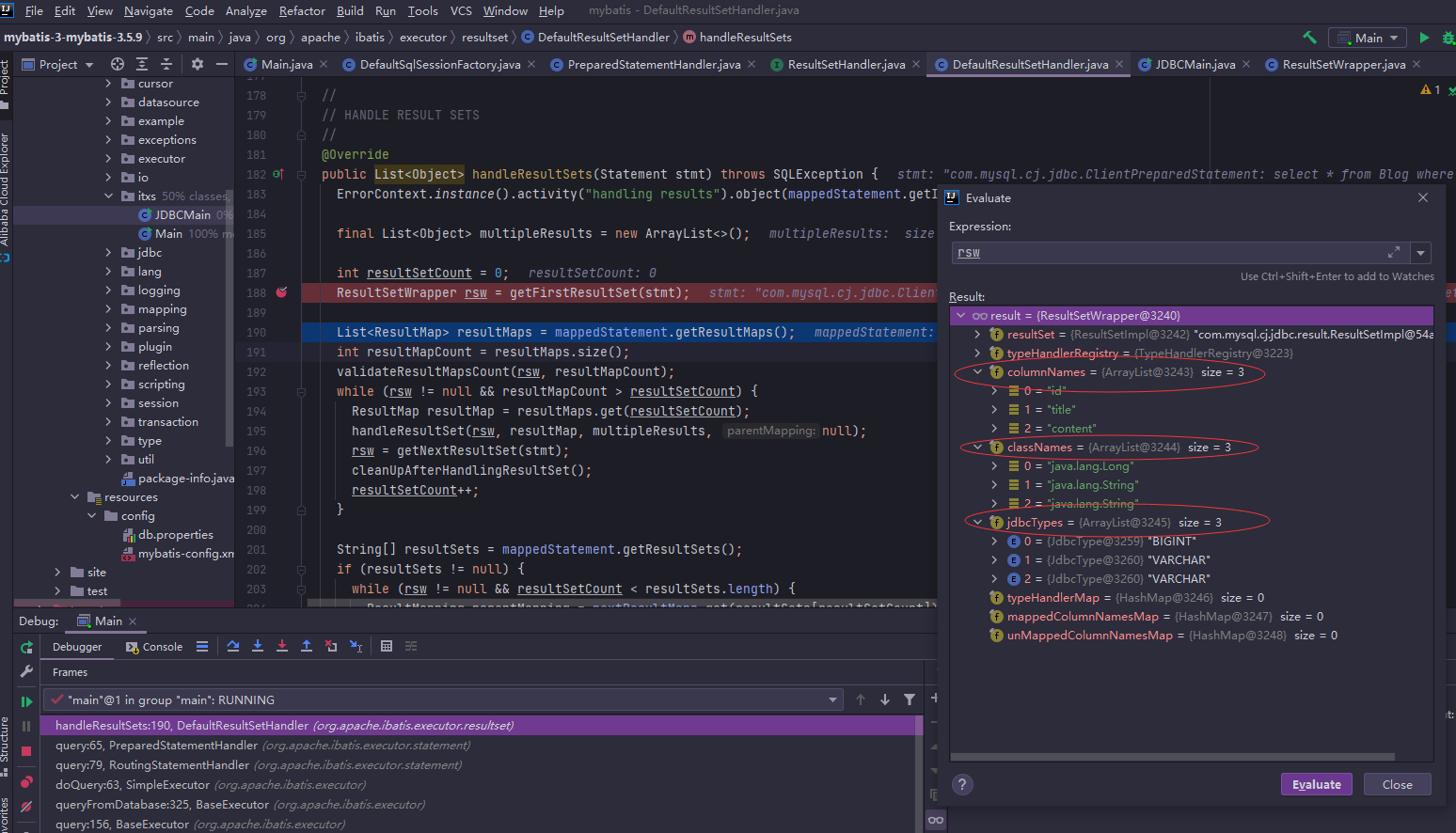
Task: Open the VCS menu
Action: point(461,10)
